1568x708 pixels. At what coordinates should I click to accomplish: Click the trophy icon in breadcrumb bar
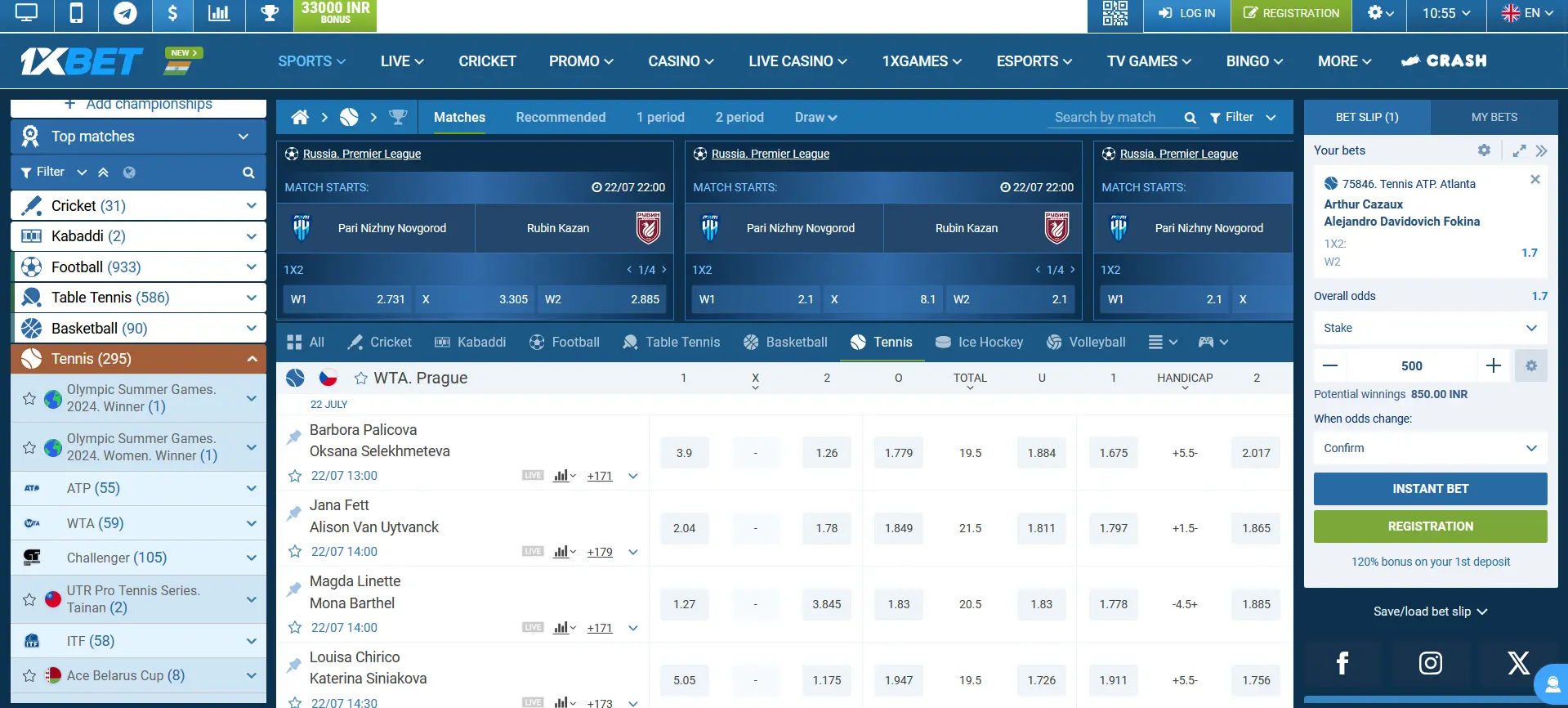point(398,117)
